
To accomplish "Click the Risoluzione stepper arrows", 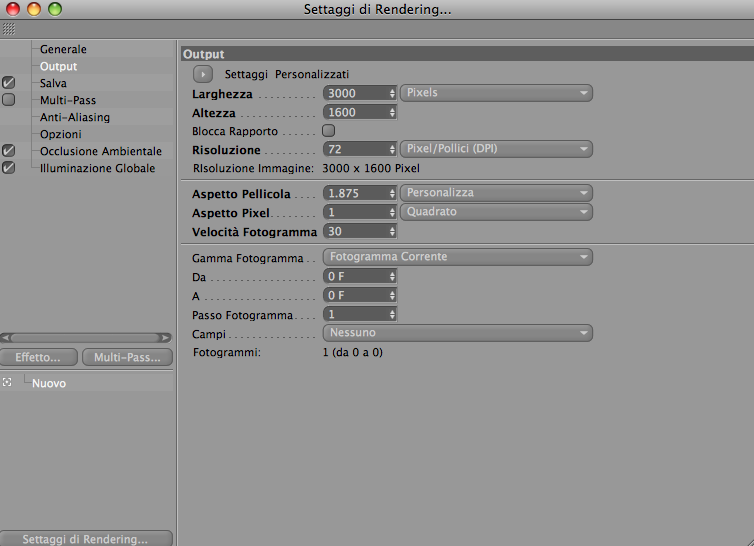I will click(x=393, y=149).
